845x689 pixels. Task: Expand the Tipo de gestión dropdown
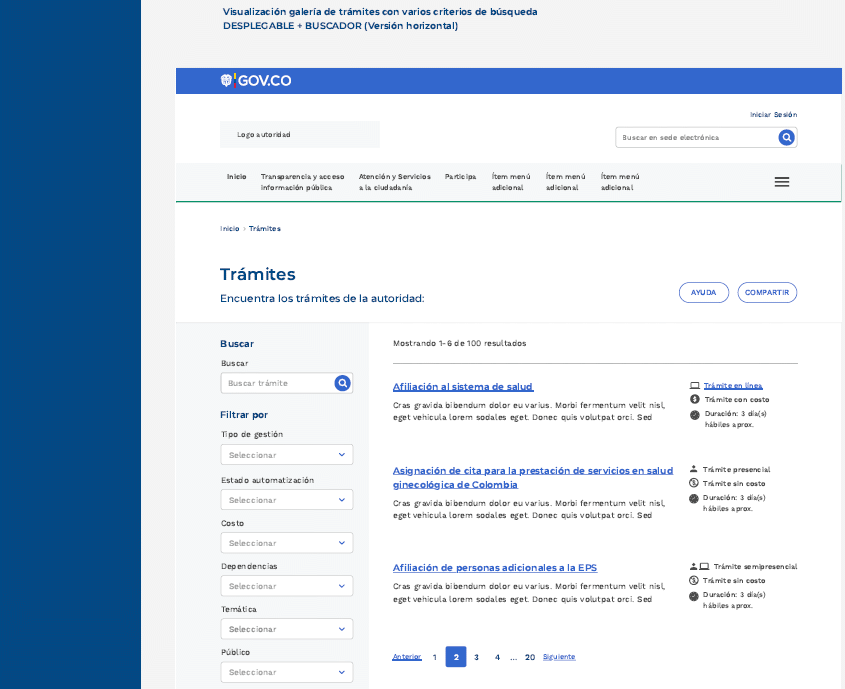(x=287, y=455)
